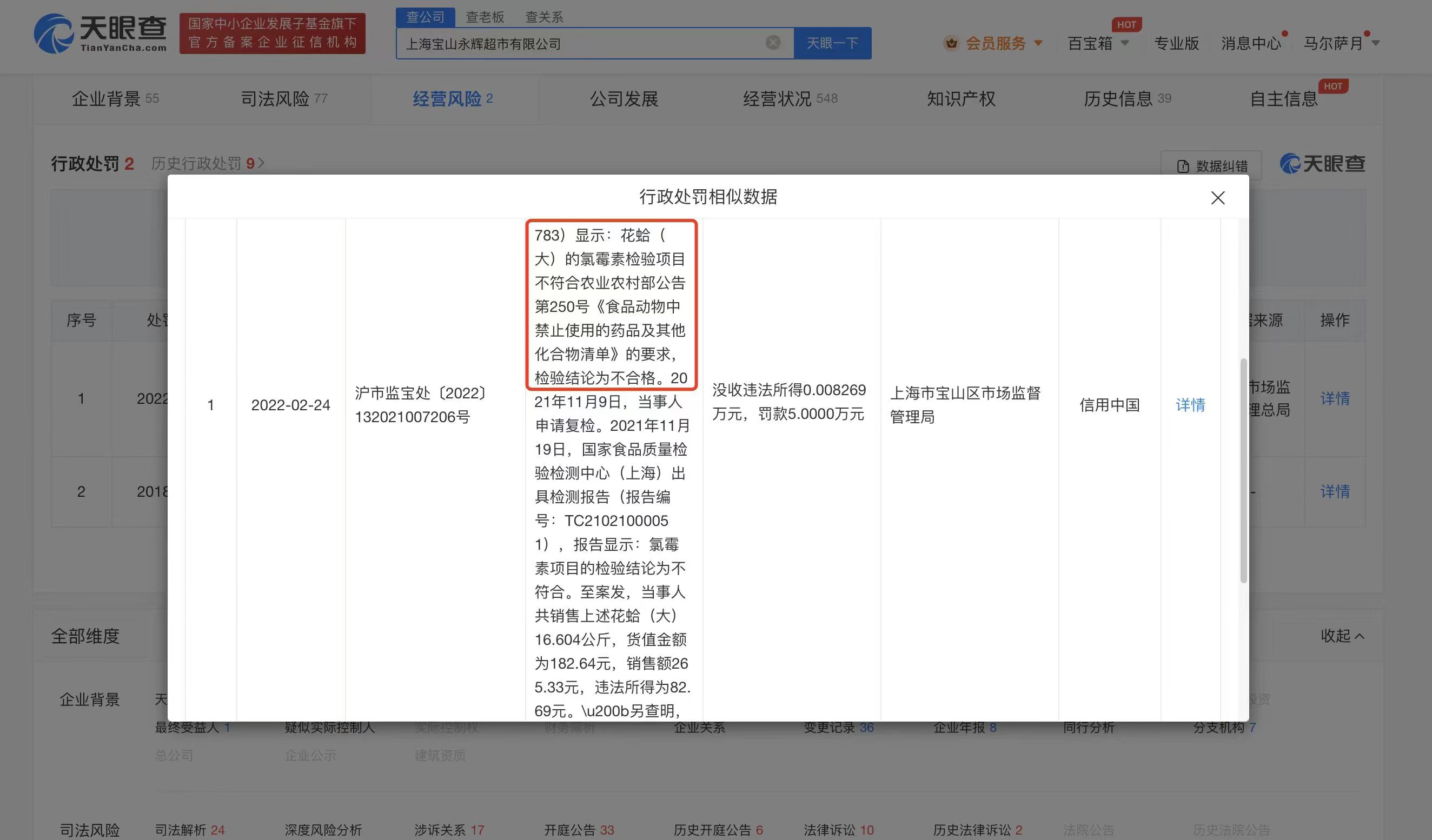Click the 会员服务 crown icon
Screen dimensions: 1432x840
pyautogui.click(x=951, y=43)
